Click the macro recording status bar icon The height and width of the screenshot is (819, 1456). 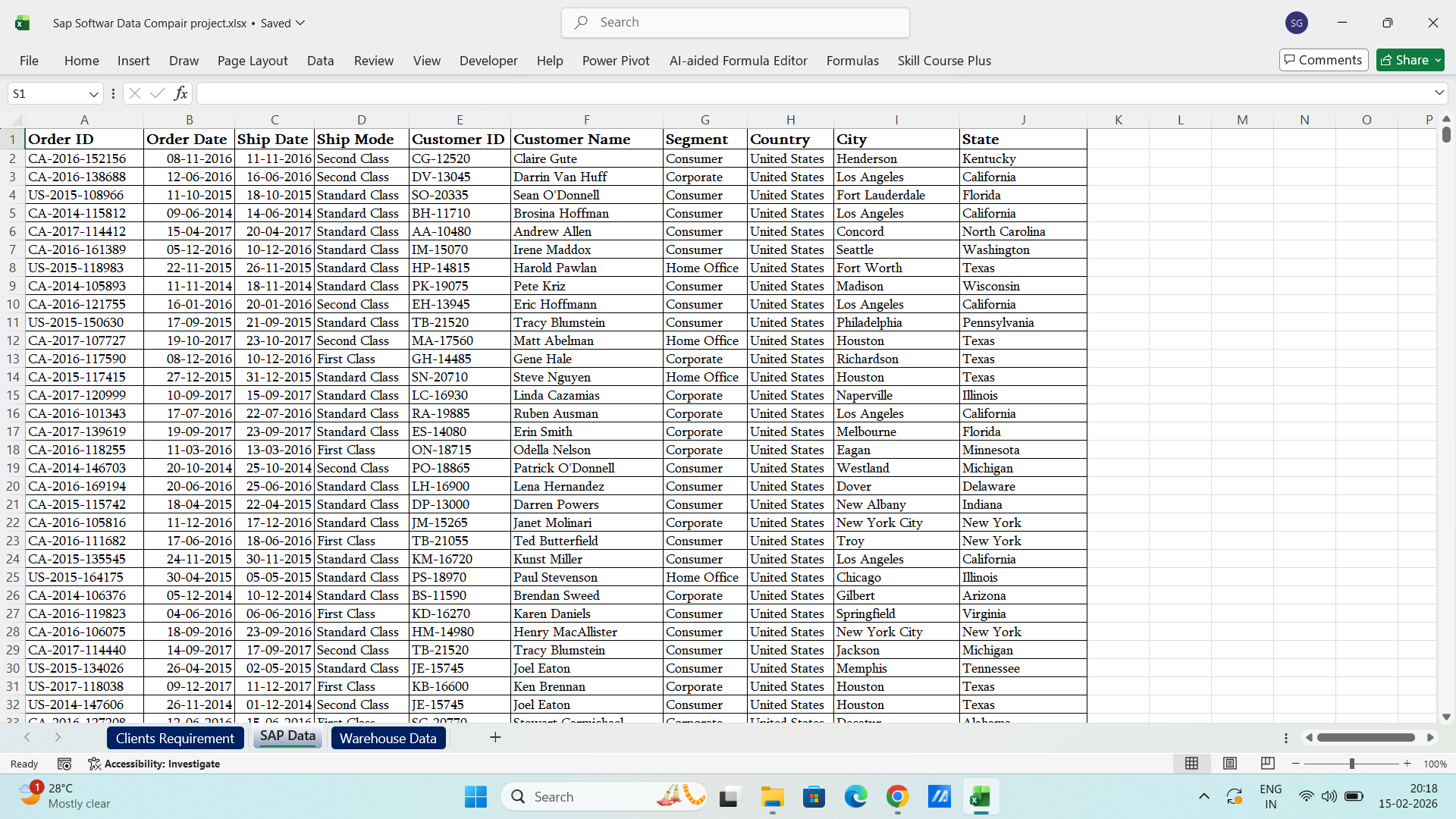64,764
